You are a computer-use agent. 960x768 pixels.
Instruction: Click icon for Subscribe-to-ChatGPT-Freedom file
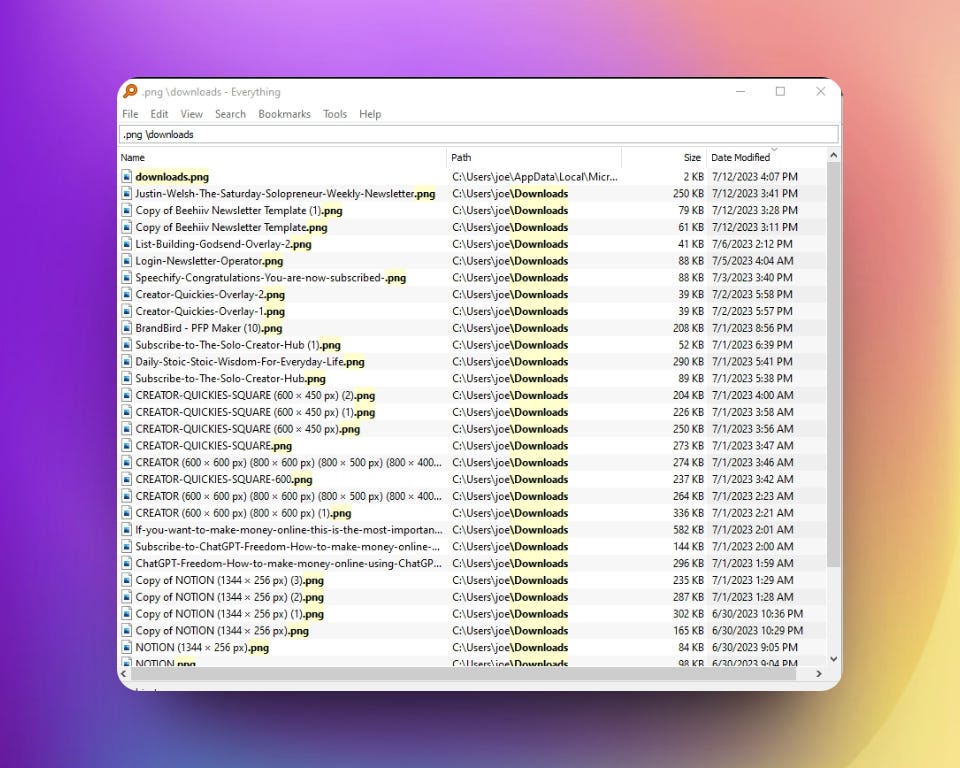[x=127, y=547]
